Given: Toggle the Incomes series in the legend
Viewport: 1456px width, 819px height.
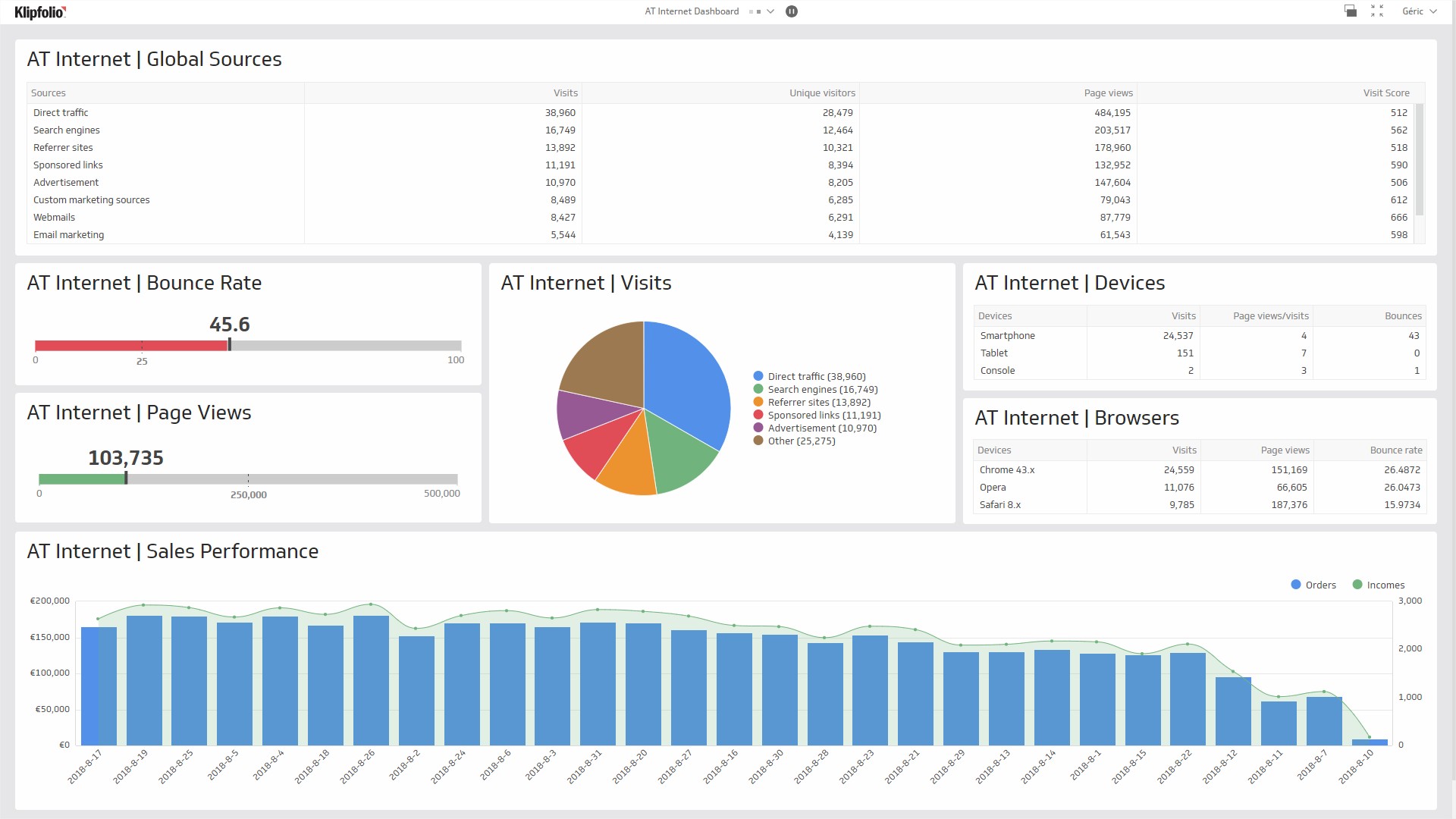Looking at the screenshot, I should tap(1379, 585).
